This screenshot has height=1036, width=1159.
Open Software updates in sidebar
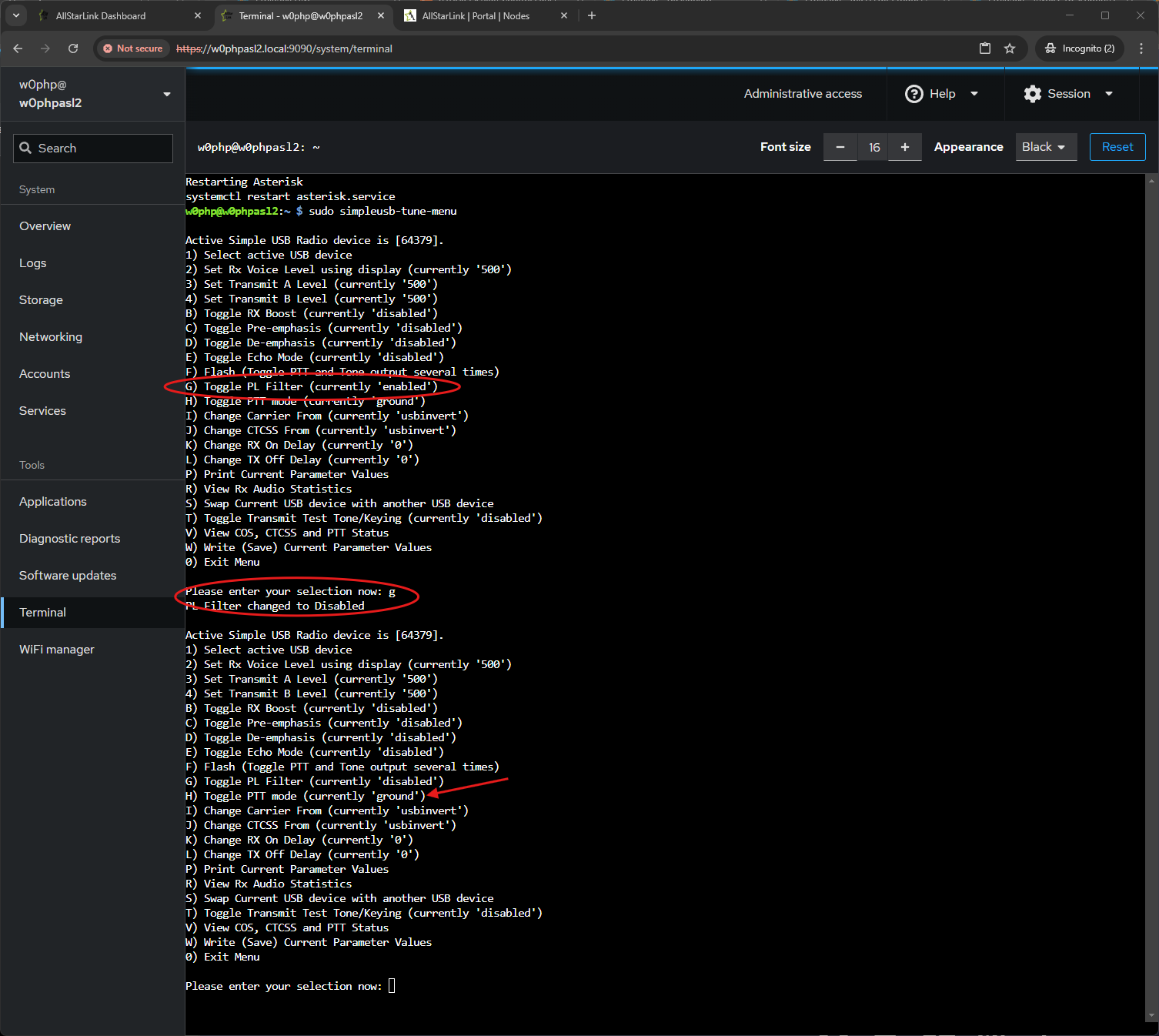click(x=68, y=576)
